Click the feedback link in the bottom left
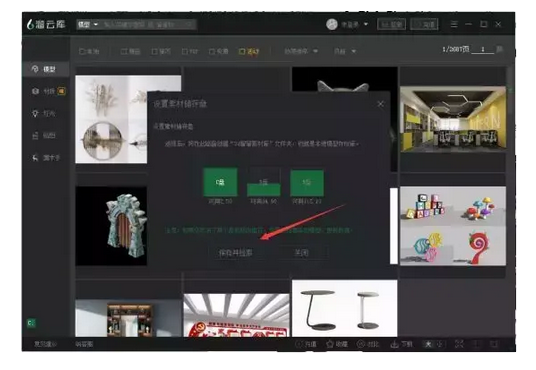This screenshot has width=536, height=370. (45, 344)
